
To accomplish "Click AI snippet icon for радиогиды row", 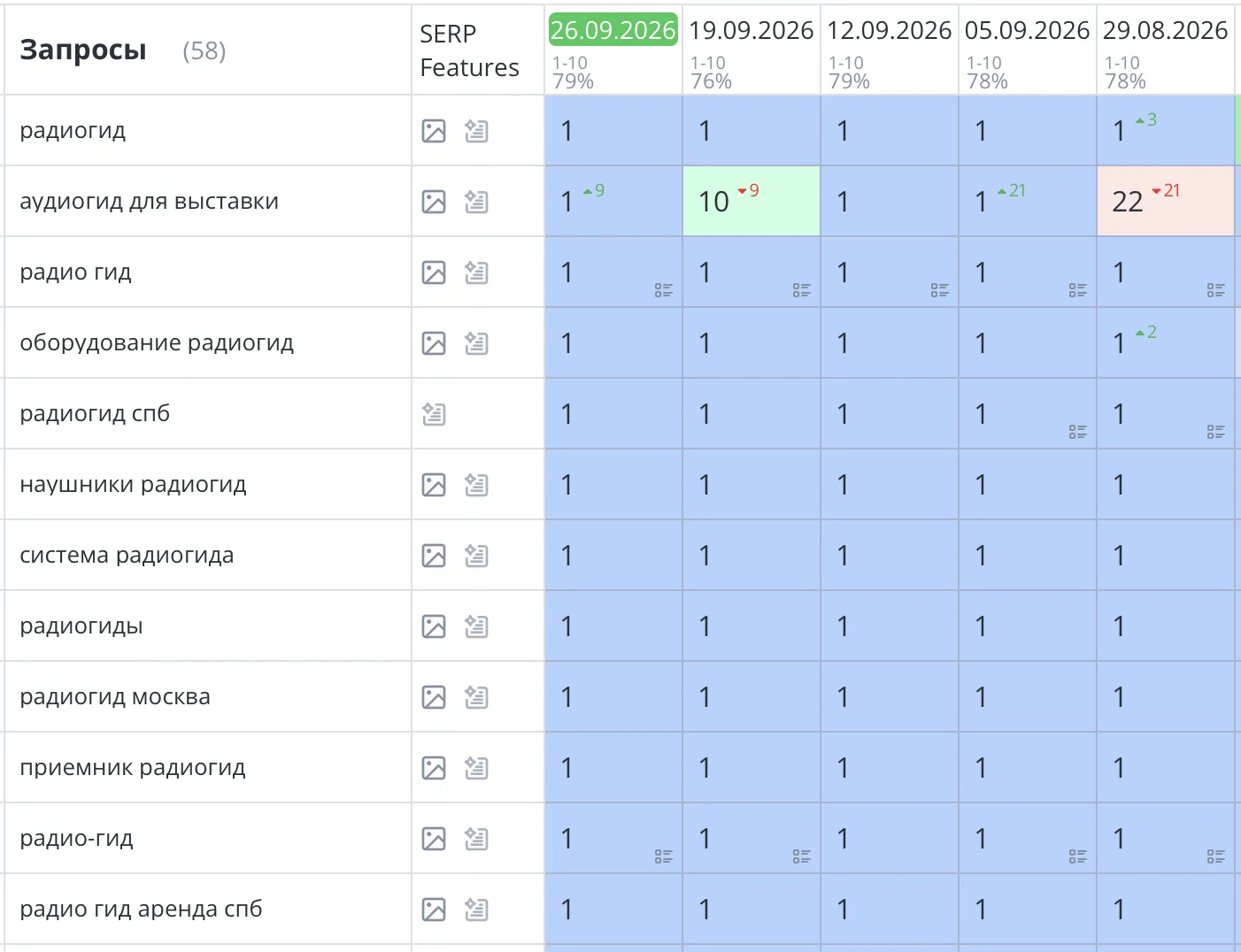I will (476, 626).
